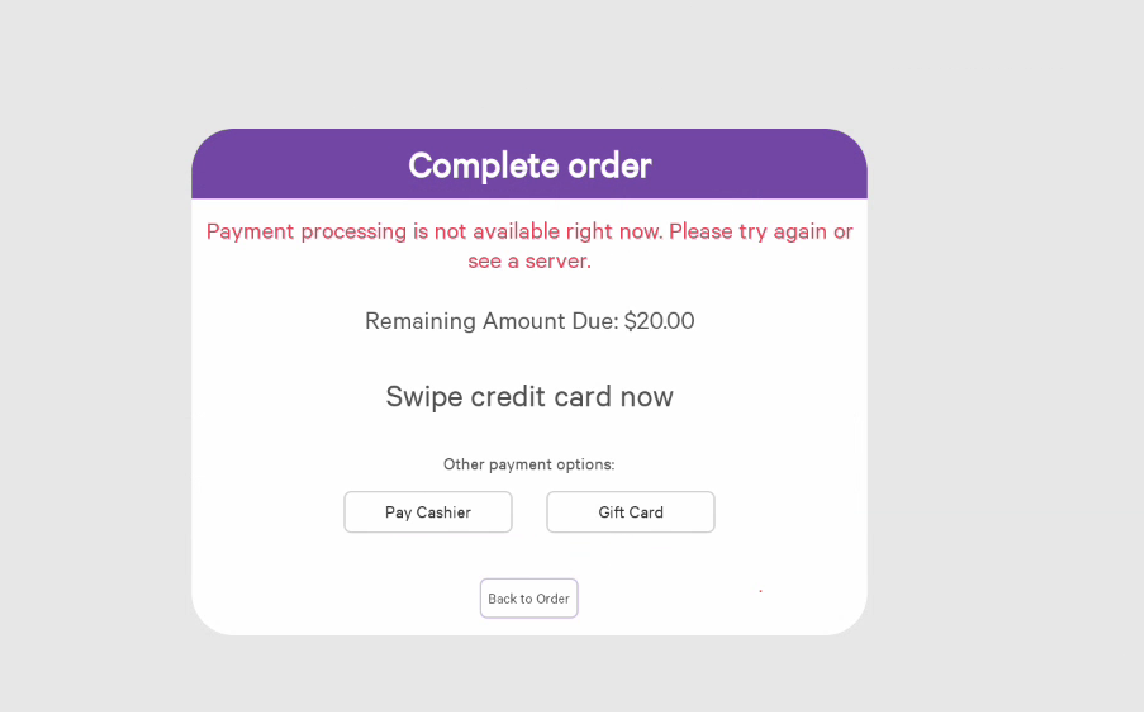The height and width of the screenshot is (712, 1144).
Task: Choose Gift Card instead of cashier
Action: [x=630, y=511]
